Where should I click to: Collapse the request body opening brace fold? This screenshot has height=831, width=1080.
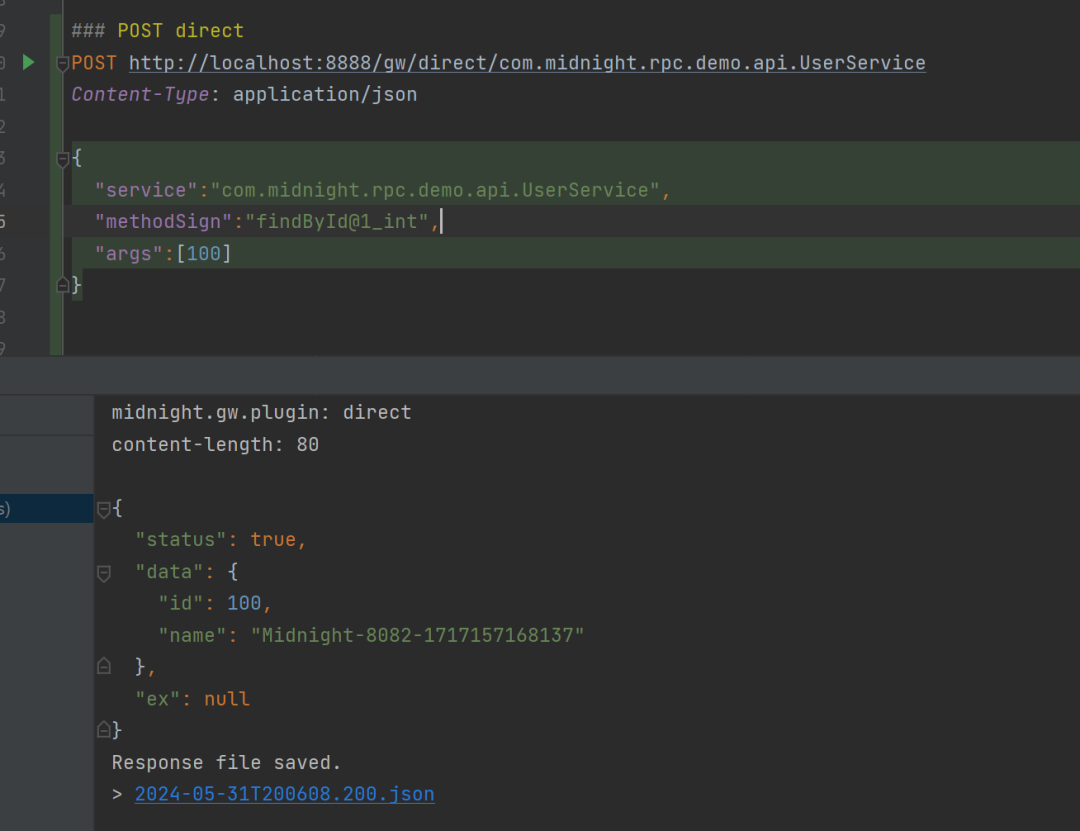pos(62,159)
